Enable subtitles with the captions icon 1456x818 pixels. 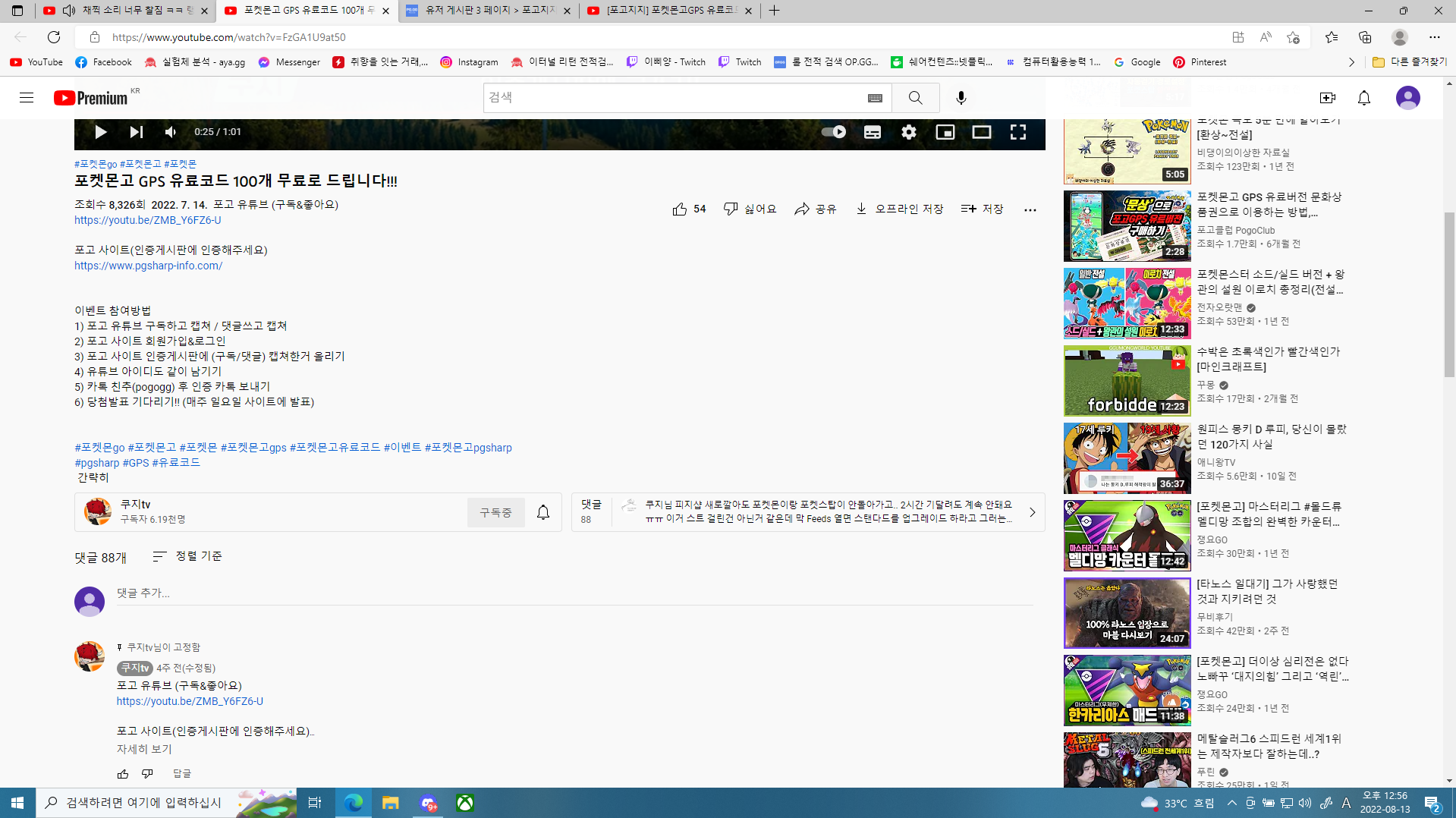tap(872, 132)
